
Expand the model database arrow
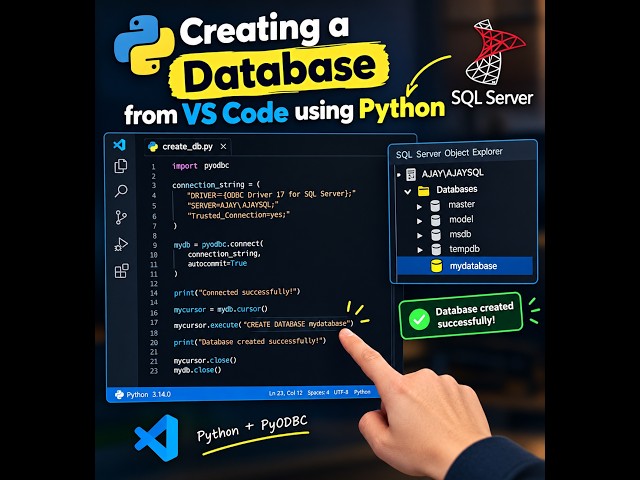419,221
